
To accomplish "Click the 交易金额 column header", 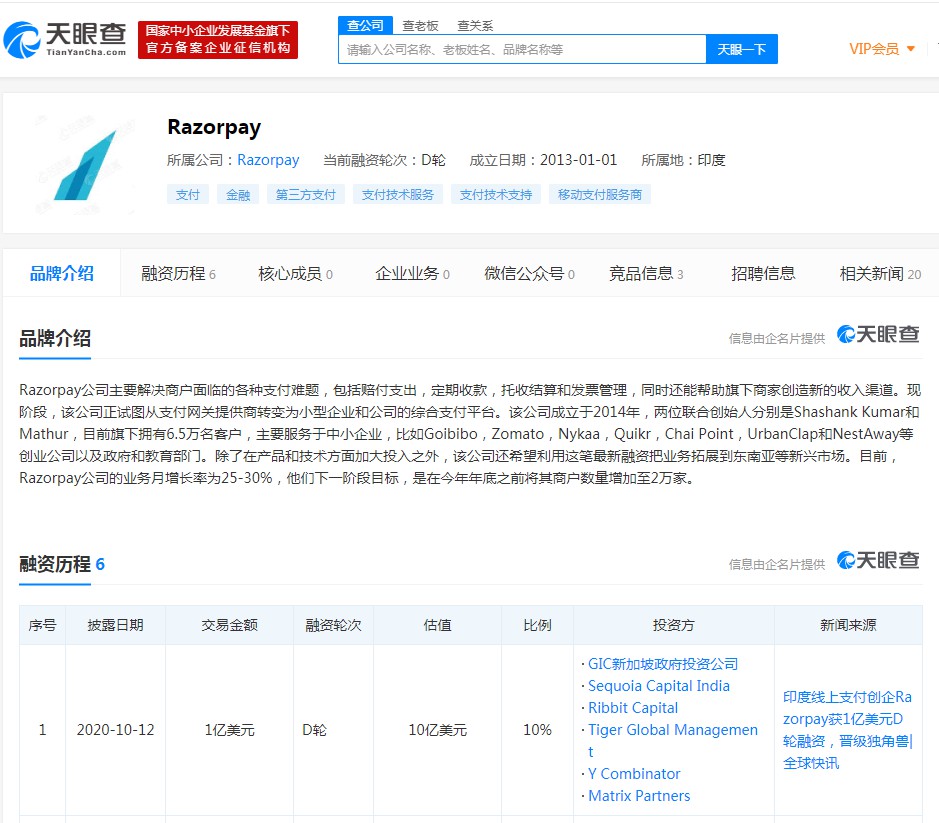I will pos(229,625).
